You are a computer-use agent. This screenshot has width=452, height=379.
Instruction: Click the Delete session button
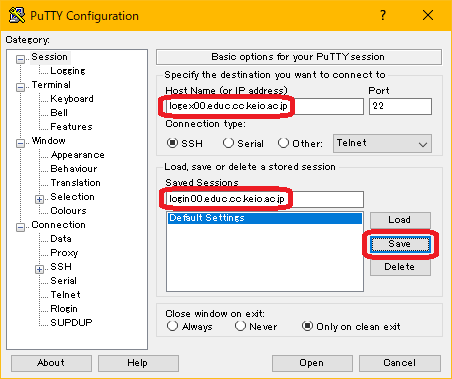pos(400,267)
